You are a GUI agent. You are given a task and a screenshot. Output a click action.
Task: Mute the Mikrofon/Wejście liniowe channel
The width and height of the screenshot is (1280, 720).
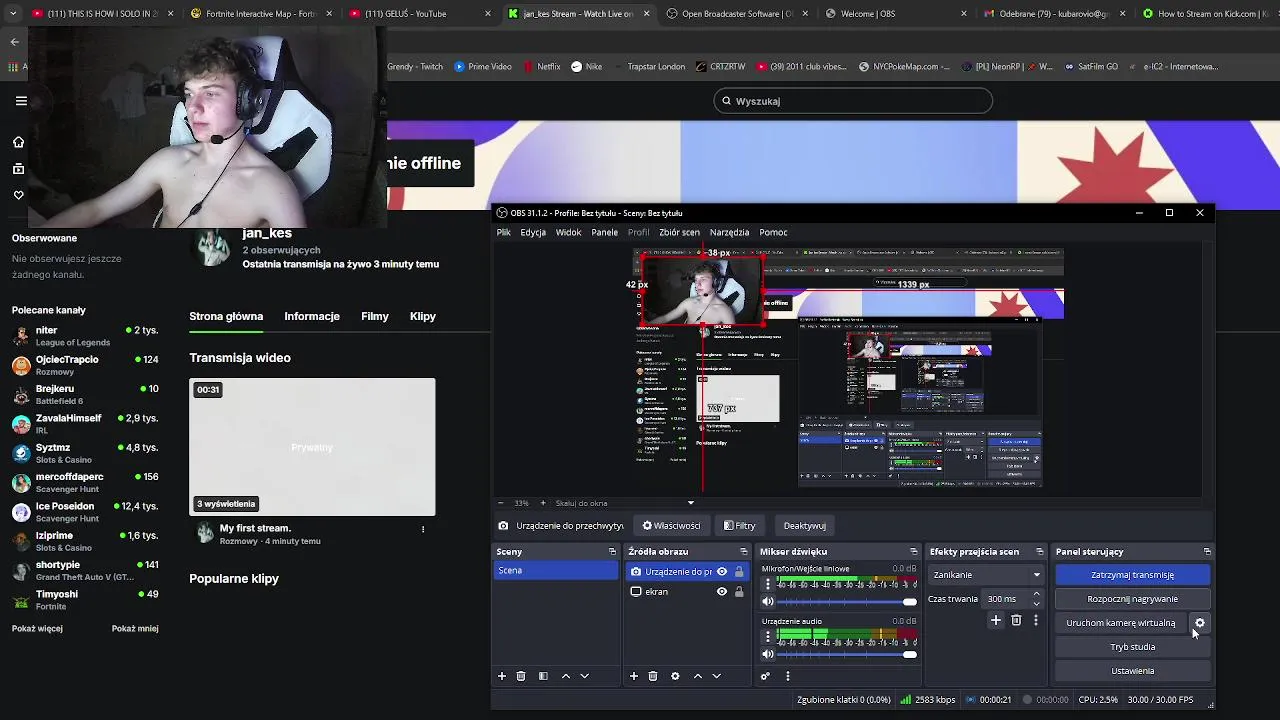click(x=768, y=602)
